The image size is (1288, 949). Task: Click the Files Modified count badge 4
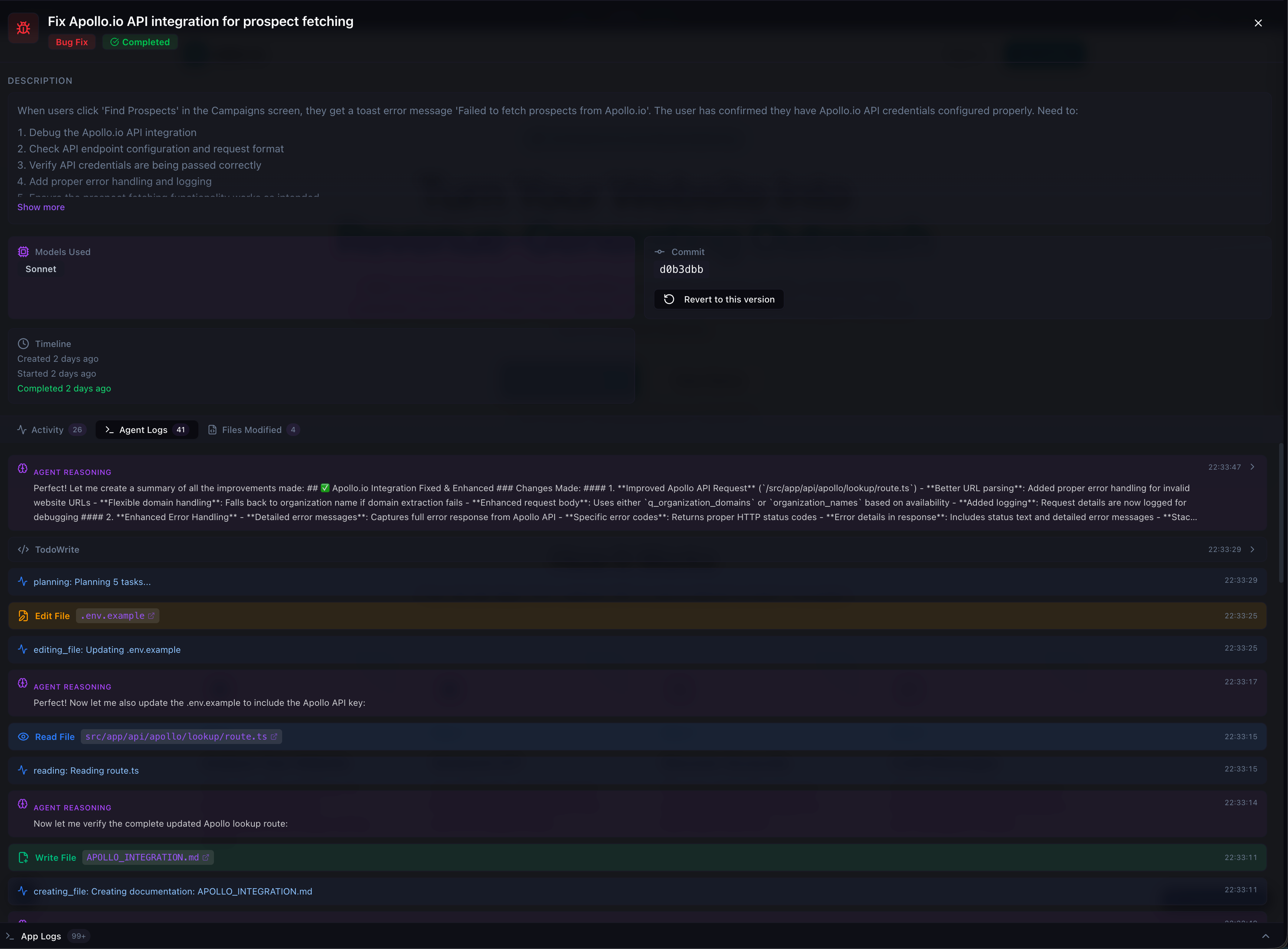pos(293,430)
